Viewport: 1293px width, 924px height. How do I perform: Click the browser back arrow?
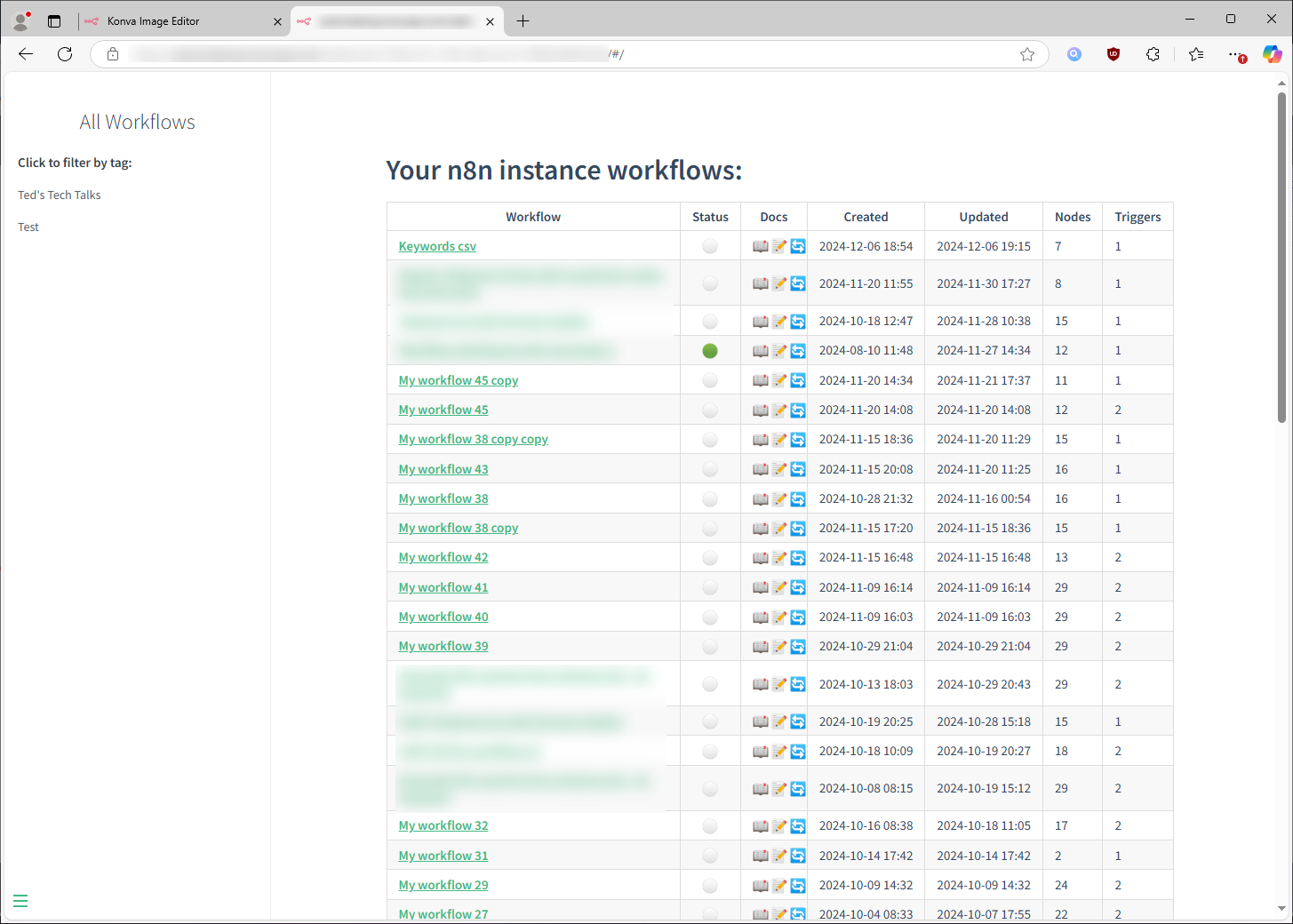(x=26, y=54)
